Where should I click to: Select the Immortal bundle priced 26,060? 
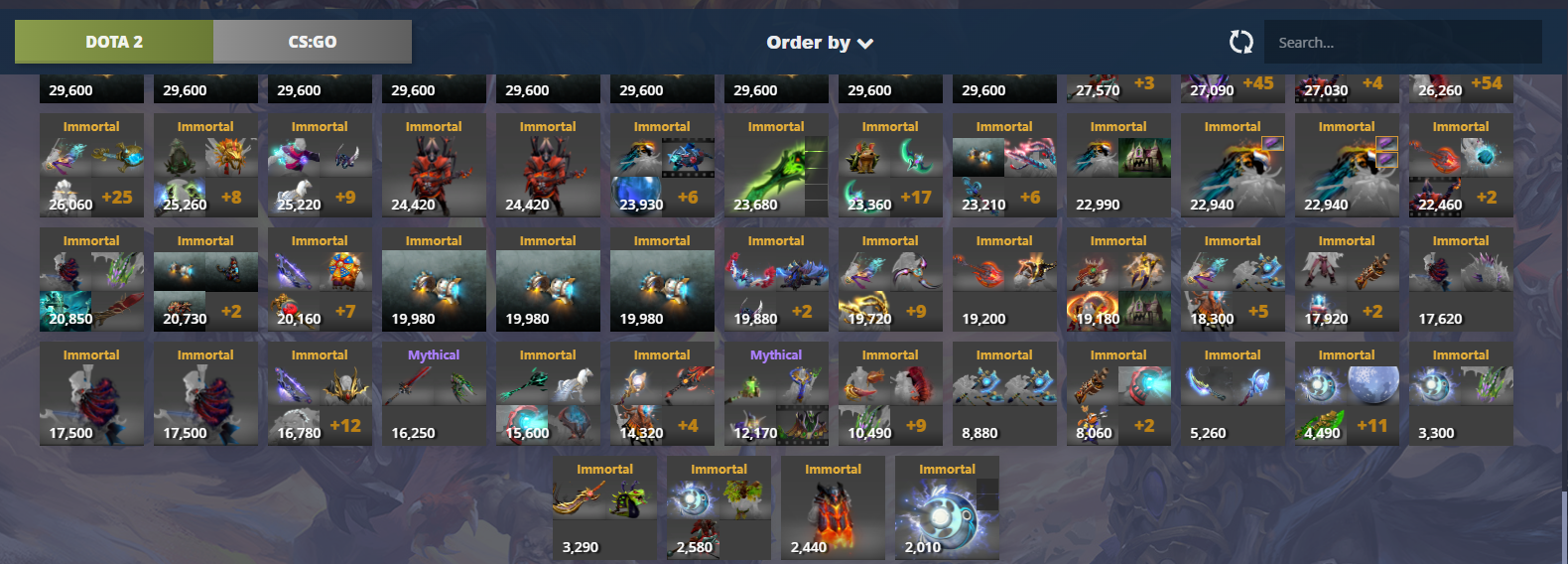point(91,165)
